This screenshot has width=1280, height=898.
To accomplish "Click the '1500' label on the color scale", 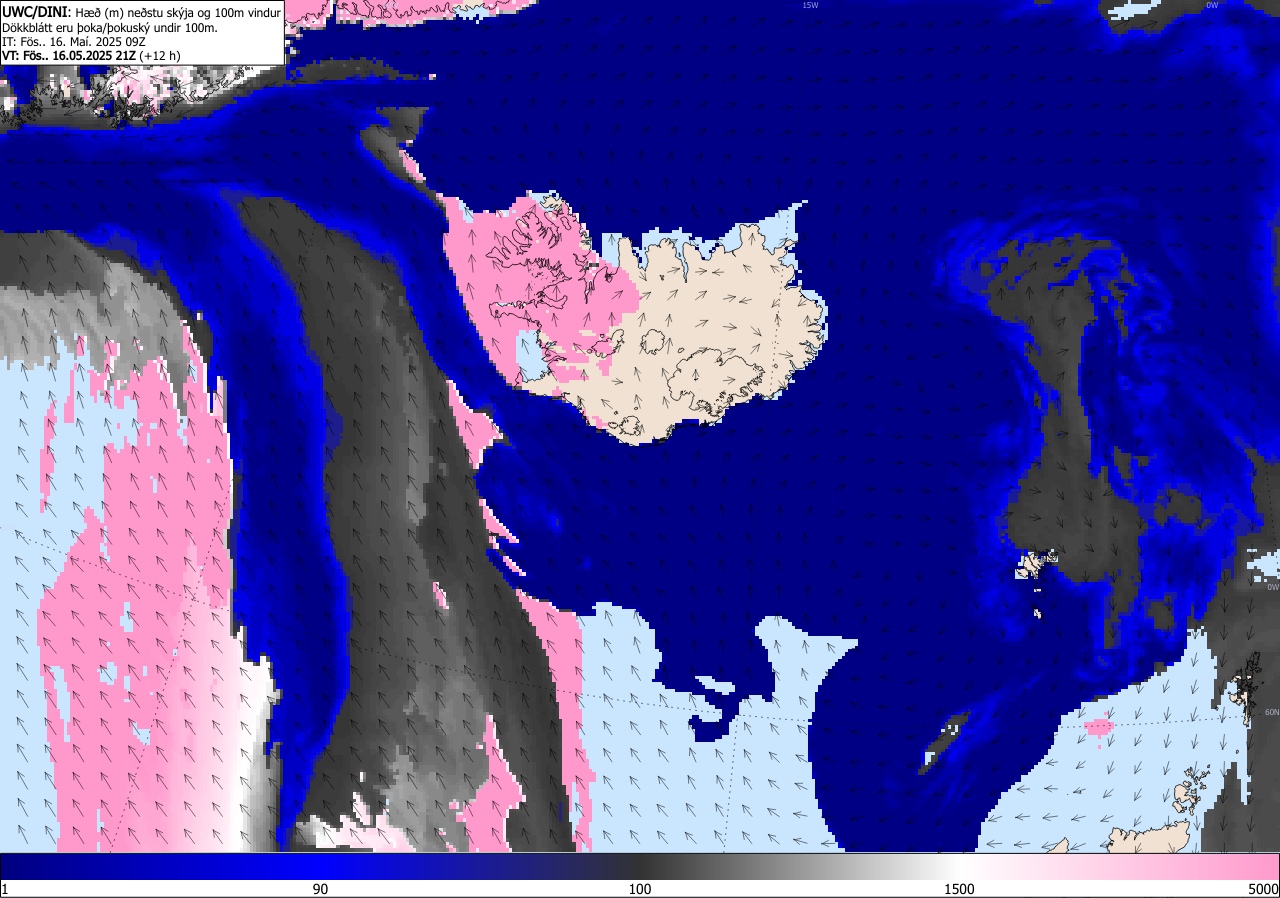I will tap(960, 889).
